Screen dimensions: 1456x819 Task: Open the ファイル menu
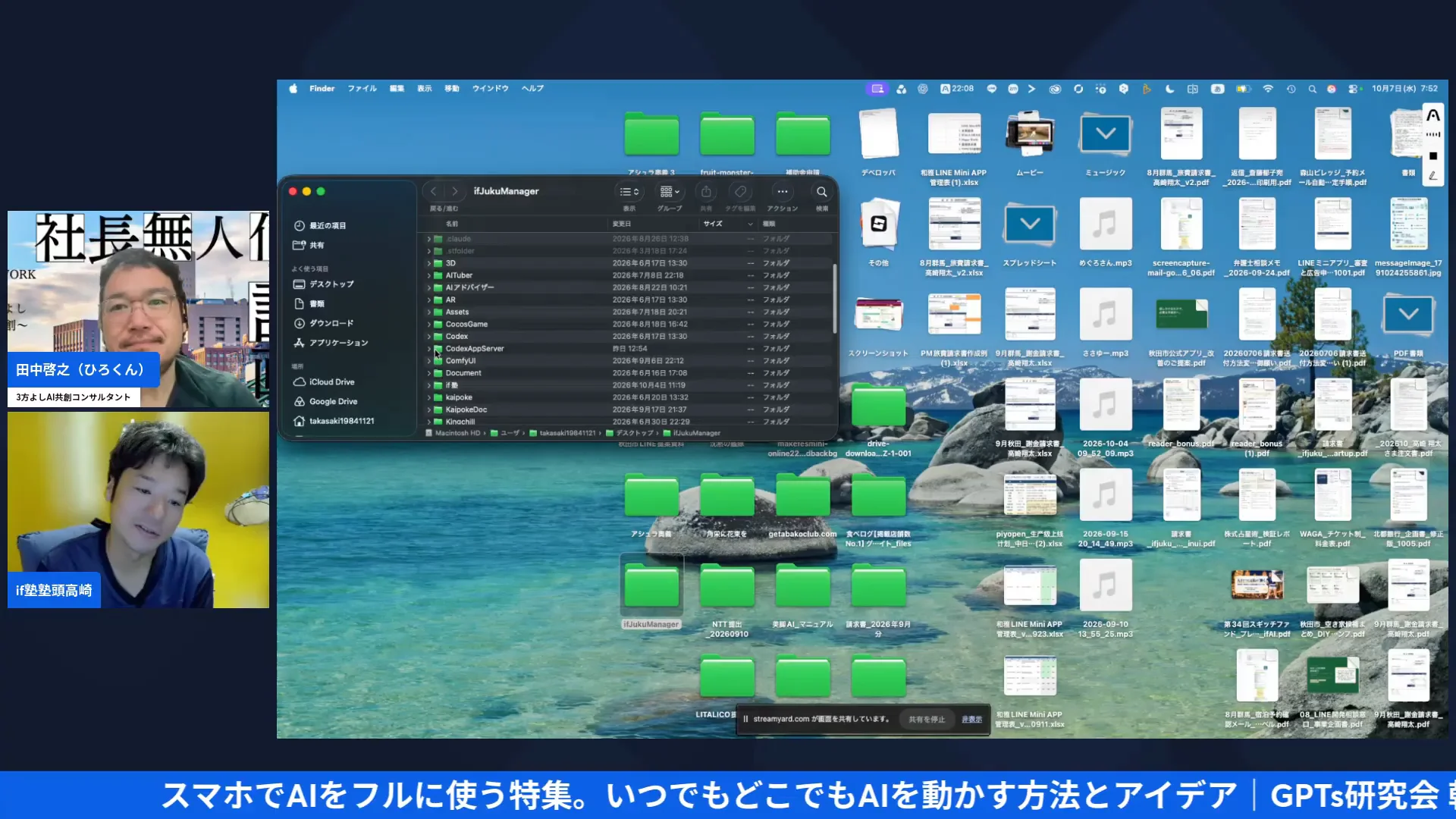click(362, 89)
